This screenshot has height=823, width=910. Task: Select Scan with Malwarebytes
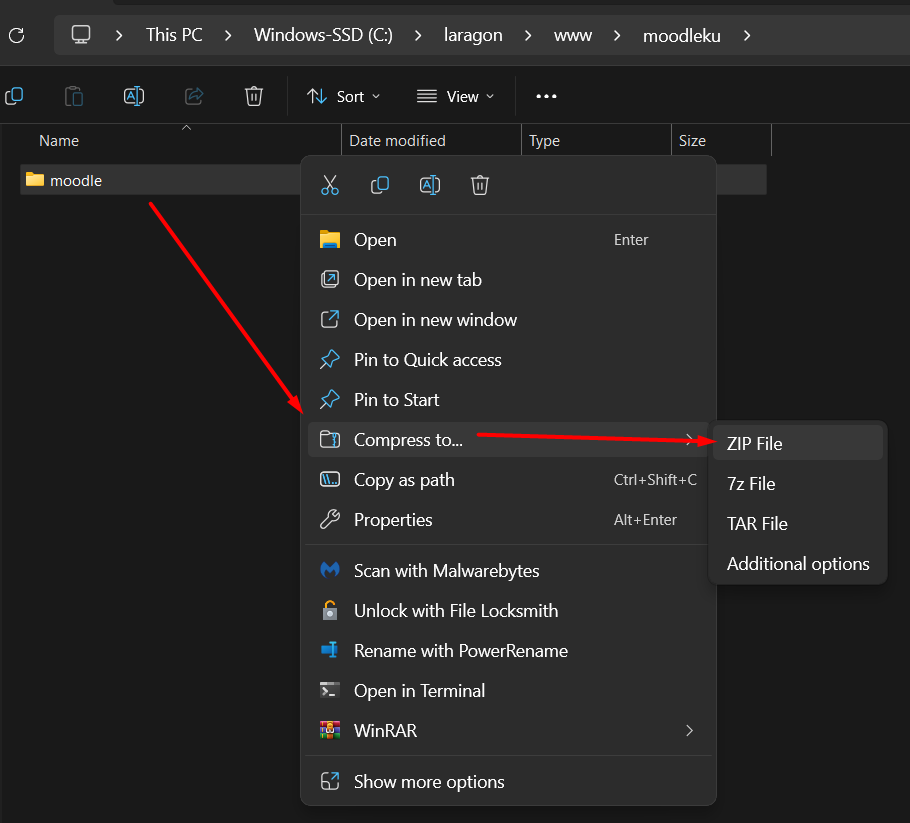click(446, 571)
